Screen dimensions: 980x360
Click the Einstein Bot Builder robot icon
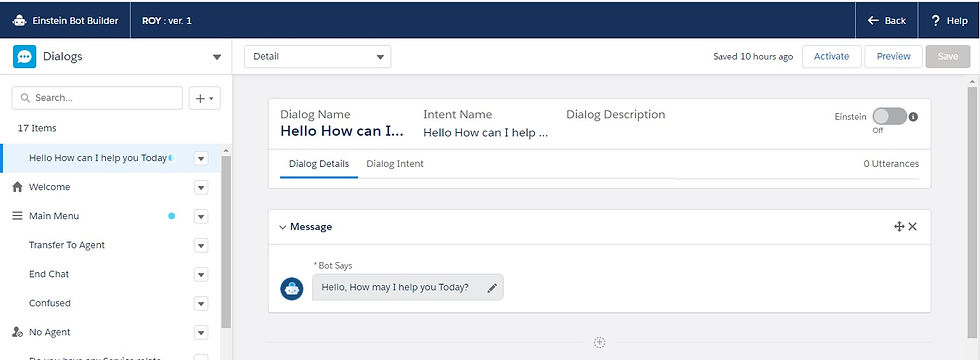click(x=20, y=21)
